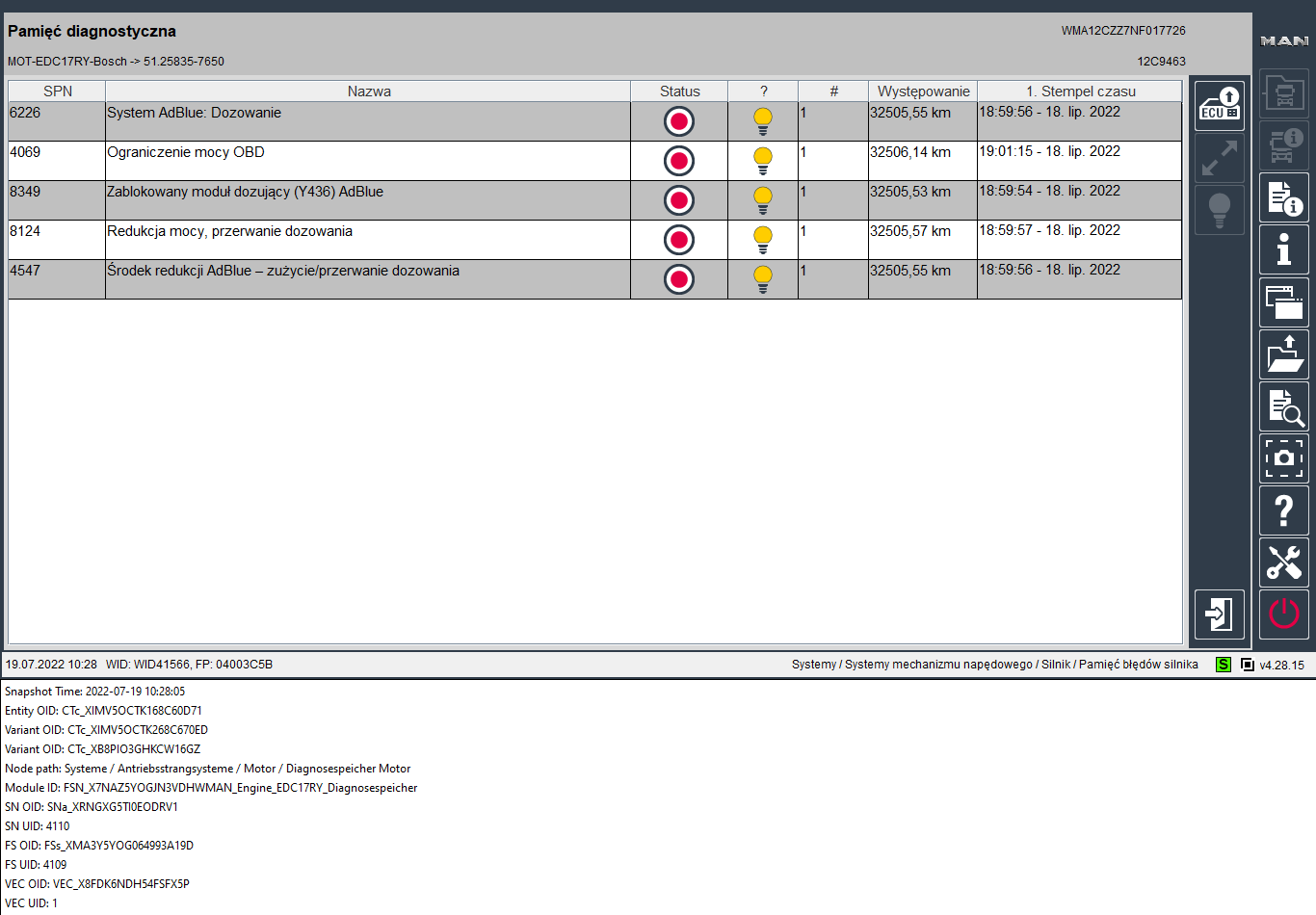Click the yellow bulb for Ograniczenie mocy OBD

tap(763, 161)
